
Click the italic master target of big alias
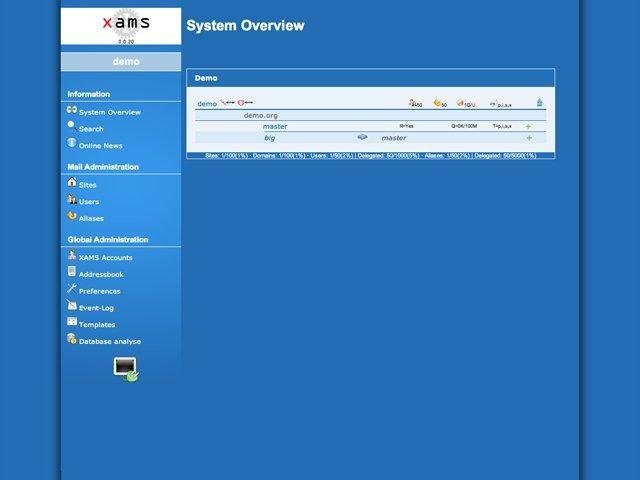pos(394,138)
